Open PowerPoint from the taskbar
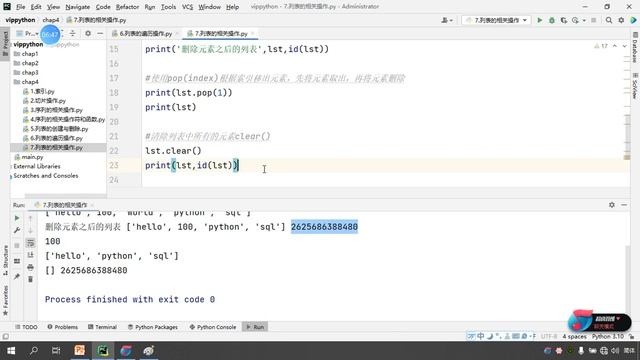This screenshot has height=360, width=640. (80, 351)
